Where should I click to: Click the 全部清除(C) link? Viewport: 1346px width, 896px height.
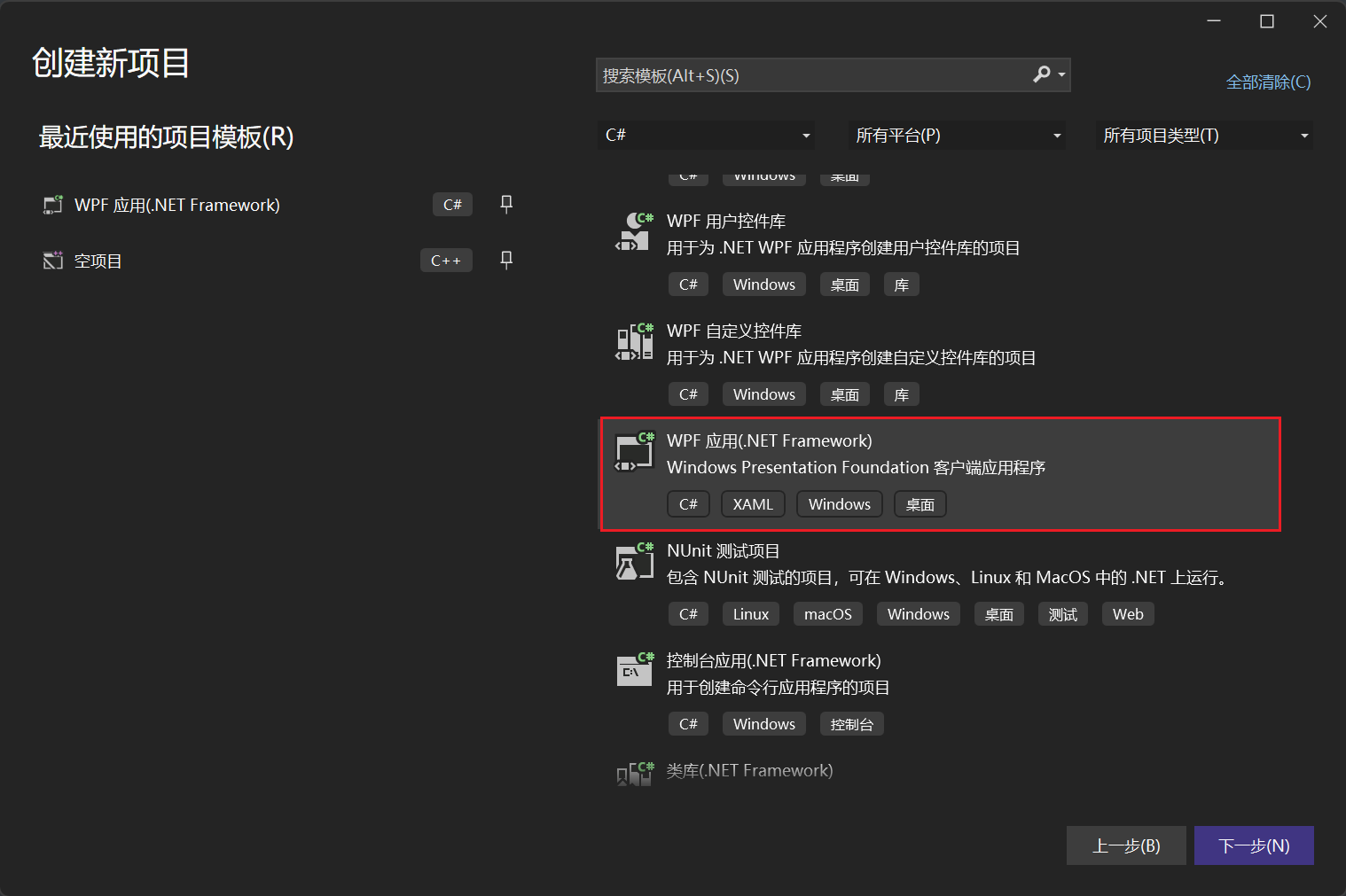point(1268,82)
